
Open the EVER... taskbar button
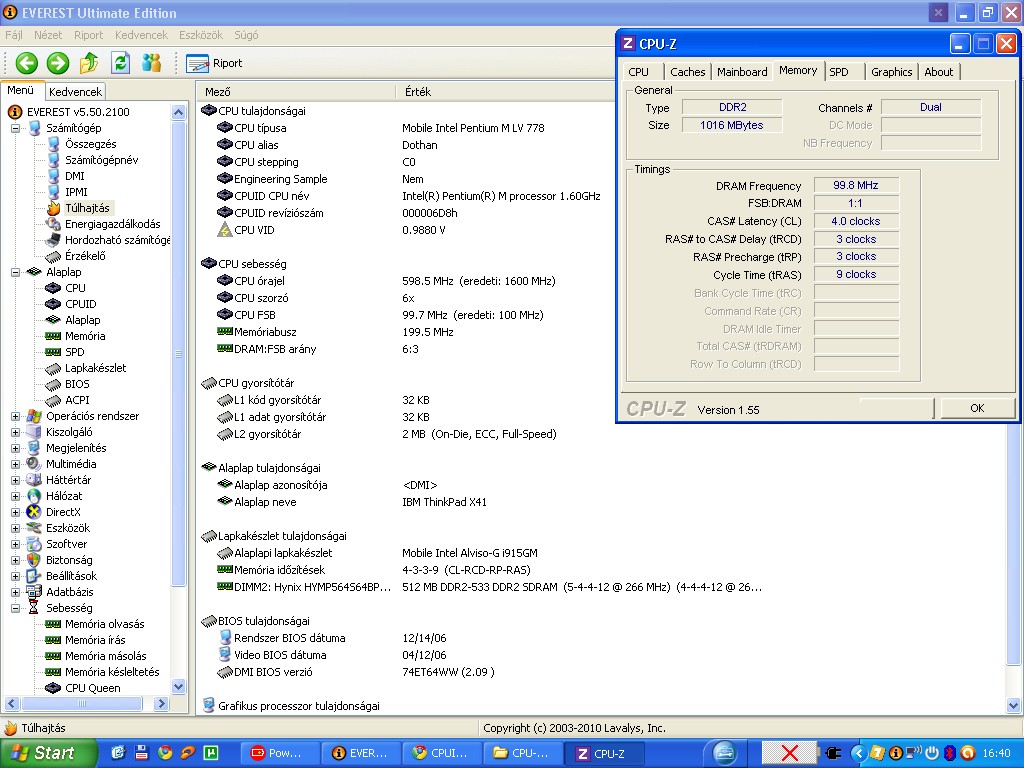coord(360,753)
